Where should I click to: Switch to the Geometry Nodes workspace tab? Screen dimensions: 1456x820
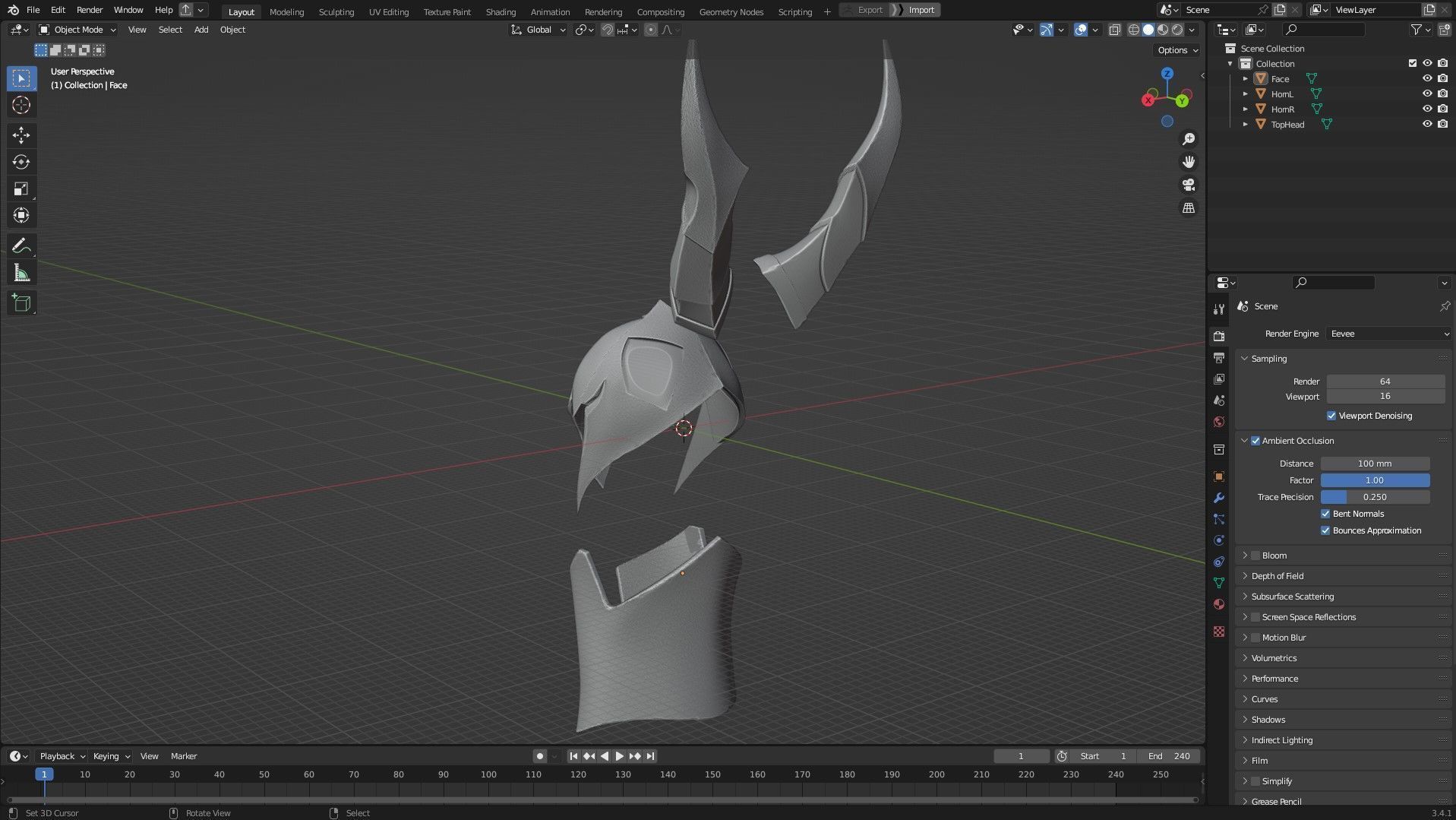(x=731, y=11)
